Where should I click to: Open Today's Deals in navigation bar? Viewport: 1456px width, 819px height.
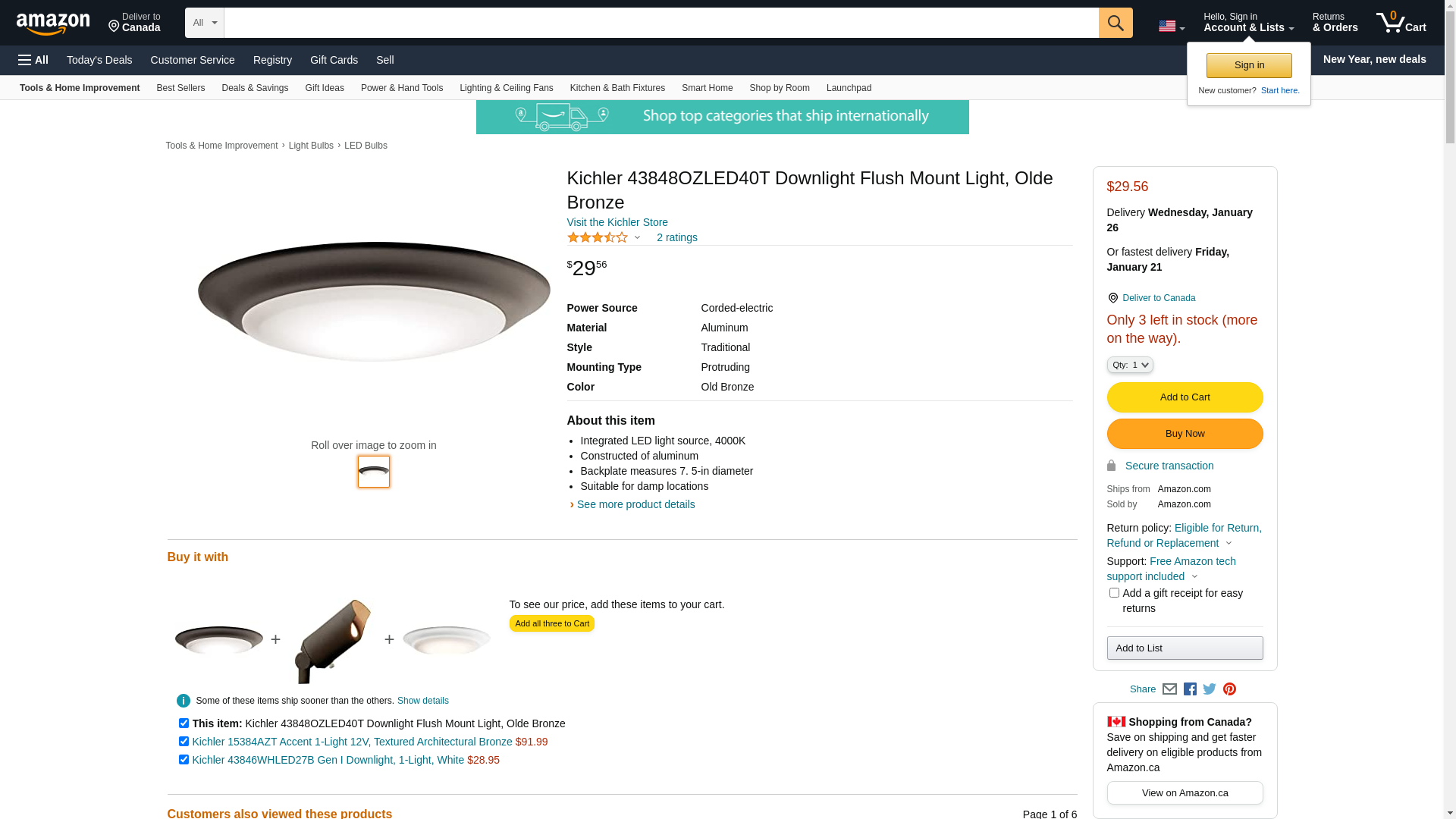pyautogui.click(x=99, y=60)
